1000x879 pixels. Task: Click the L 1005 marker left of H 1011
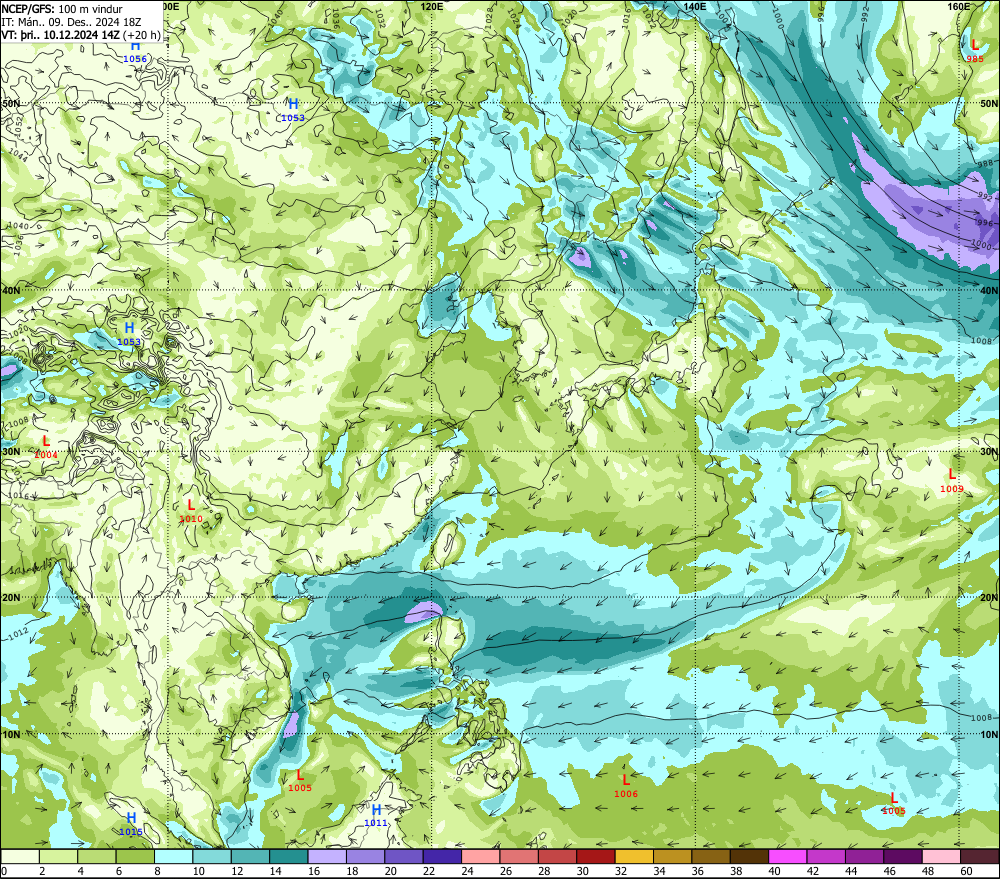click(300, 780)
